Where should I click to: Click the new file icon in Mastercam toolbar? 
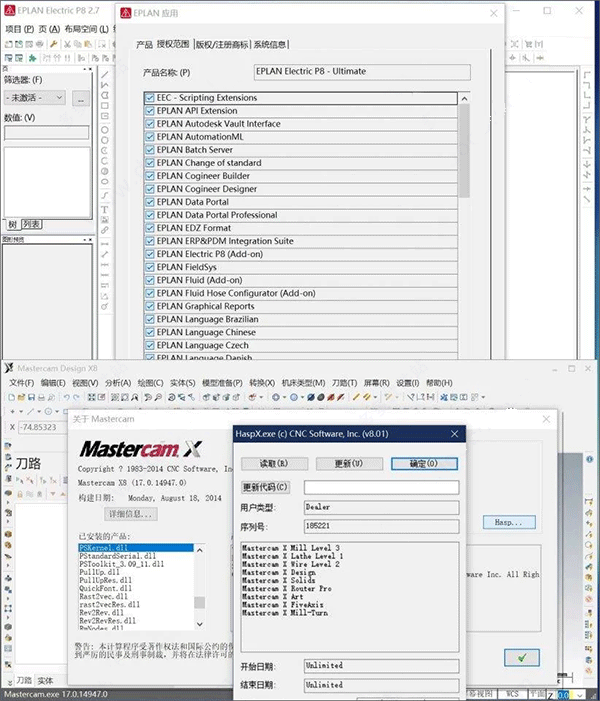coord(12,397)
